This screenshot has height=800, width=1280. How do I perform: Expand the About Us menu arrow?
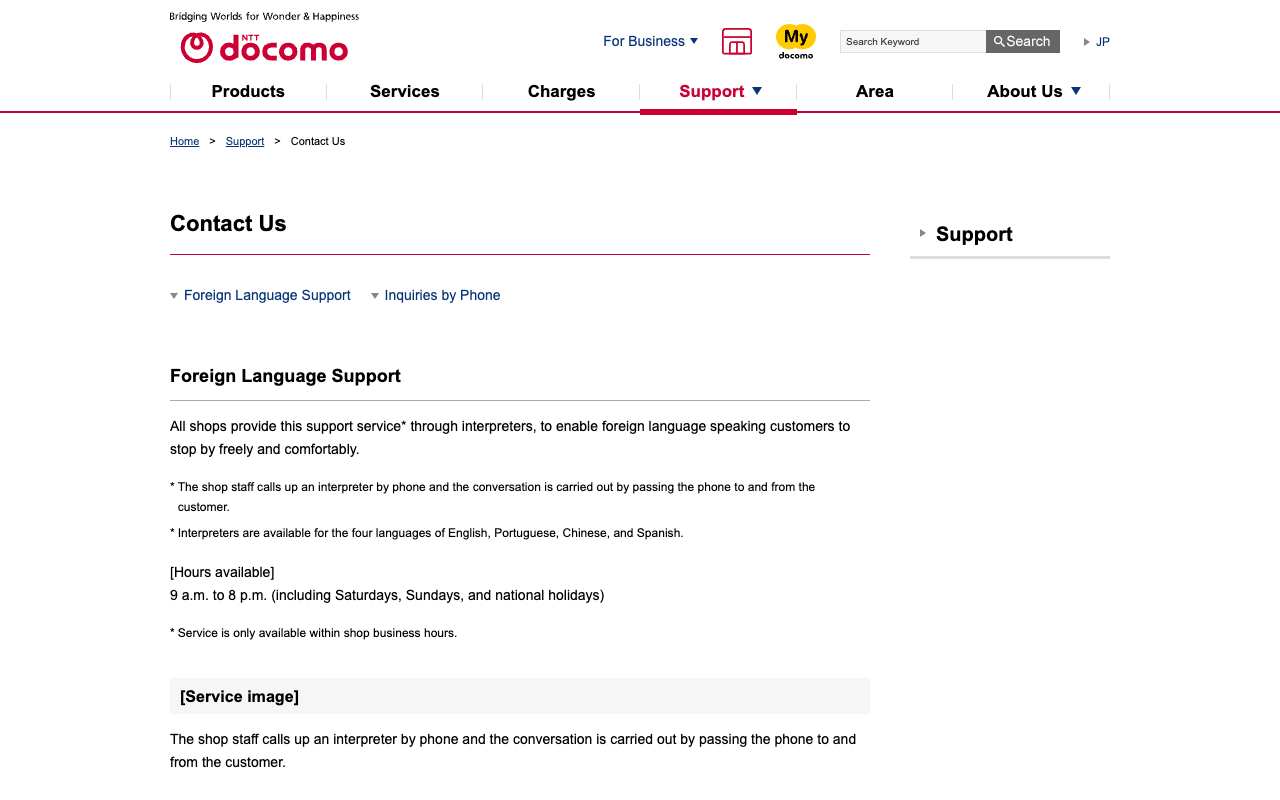coord(1076,91)
